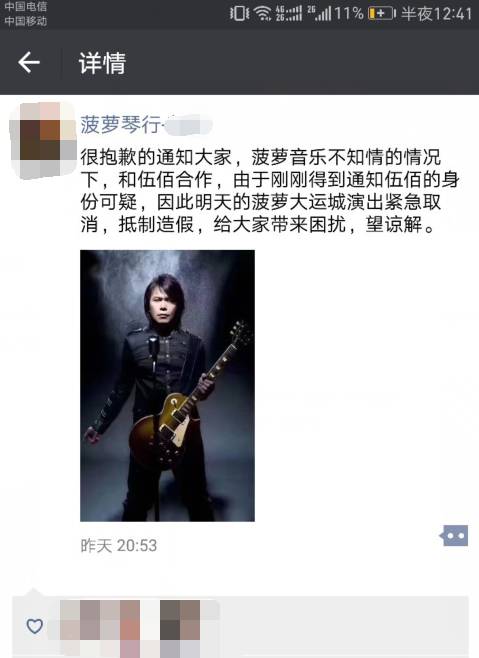Open the like and comment bubble button
The height and width of the screenshot is (658, 479).
point(454,535)
